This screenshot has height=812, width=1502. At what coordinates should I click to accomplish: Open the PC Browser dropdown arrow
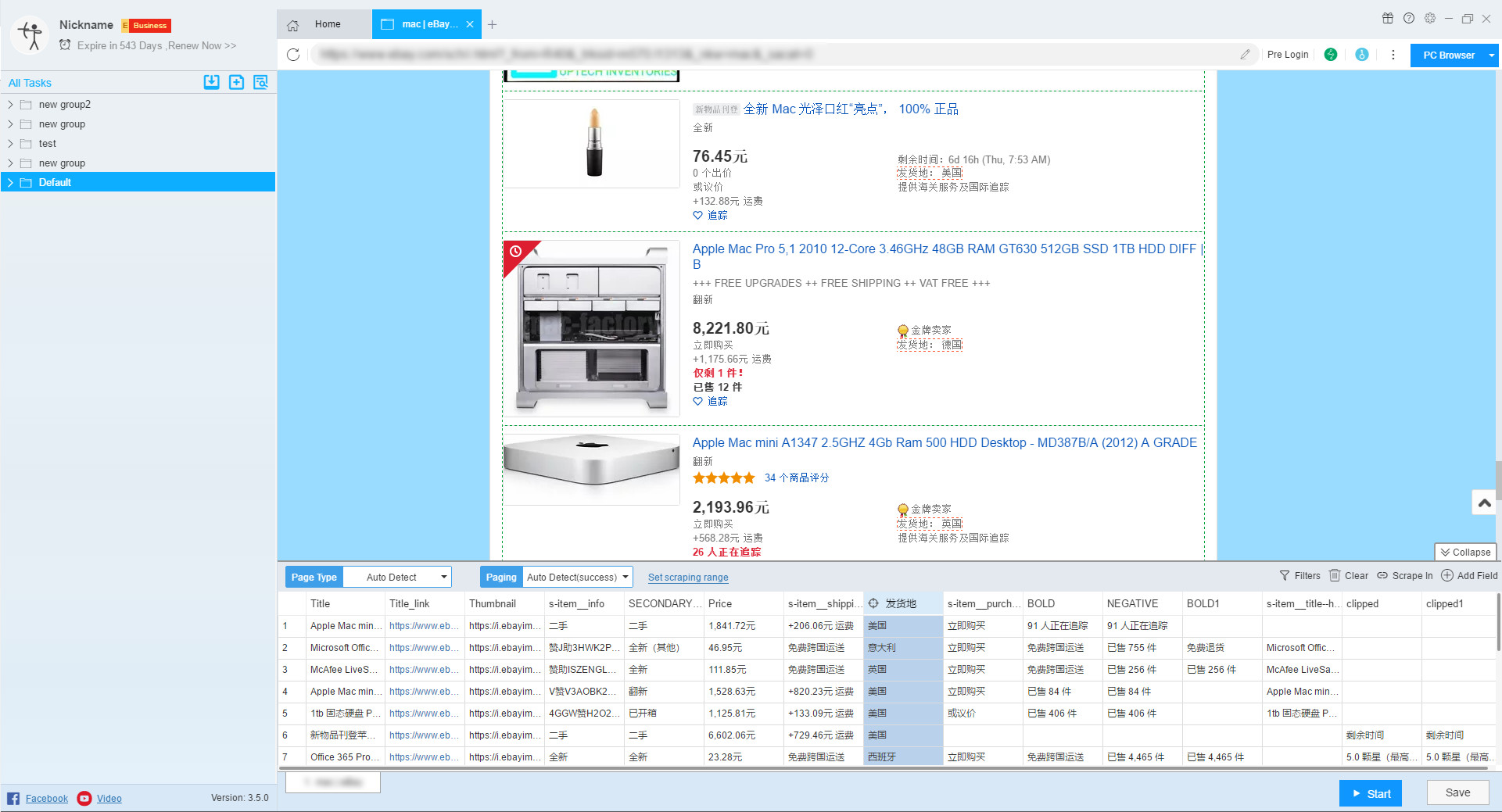click(x=1492, y=55)
